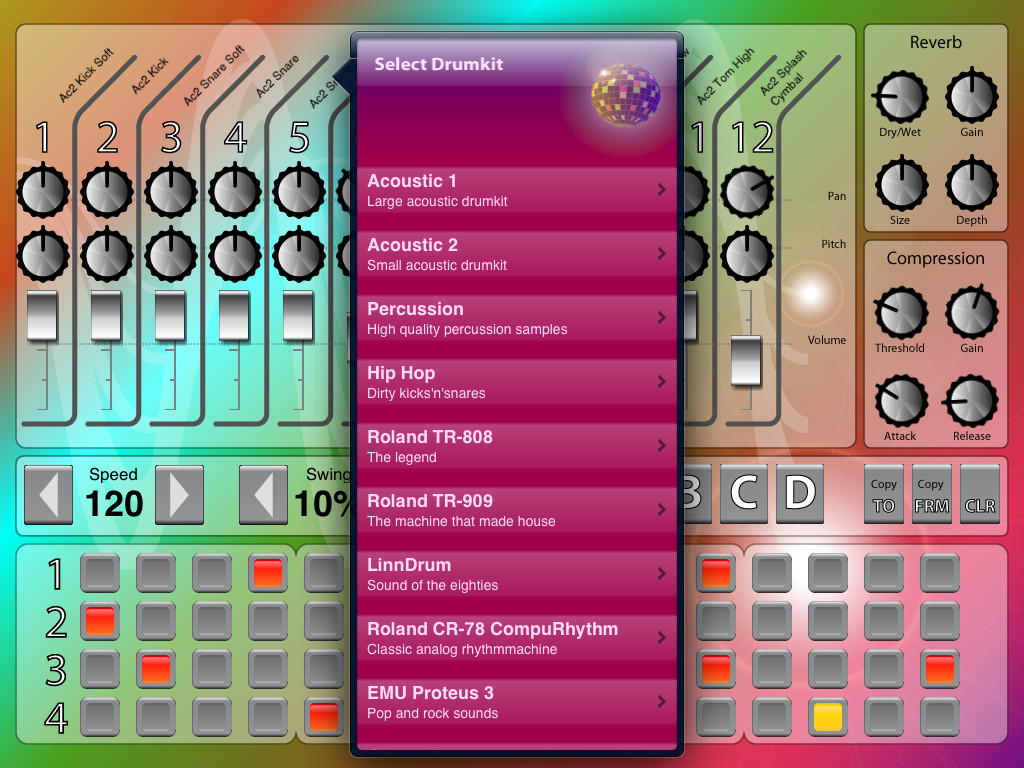Open the LinnDrum row chevron

click(x=662, y=573)
